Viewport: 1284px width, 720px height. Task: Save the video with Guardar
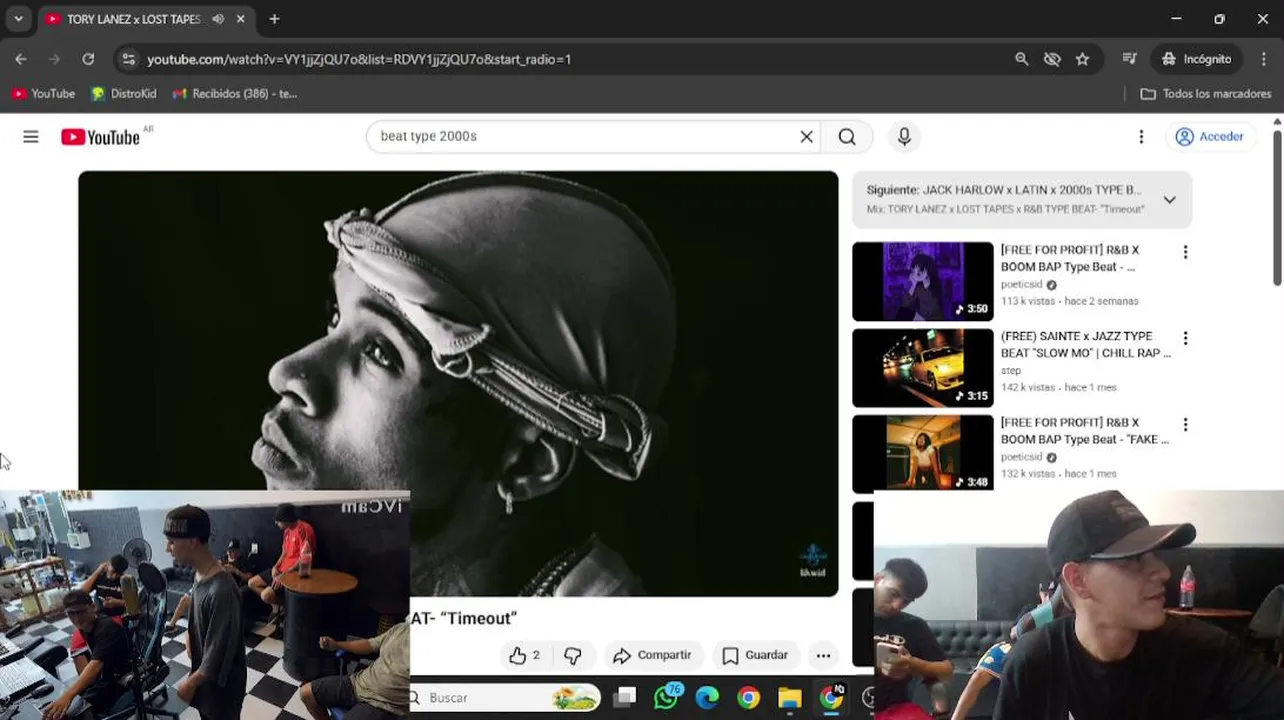click(x=755, y=655)
